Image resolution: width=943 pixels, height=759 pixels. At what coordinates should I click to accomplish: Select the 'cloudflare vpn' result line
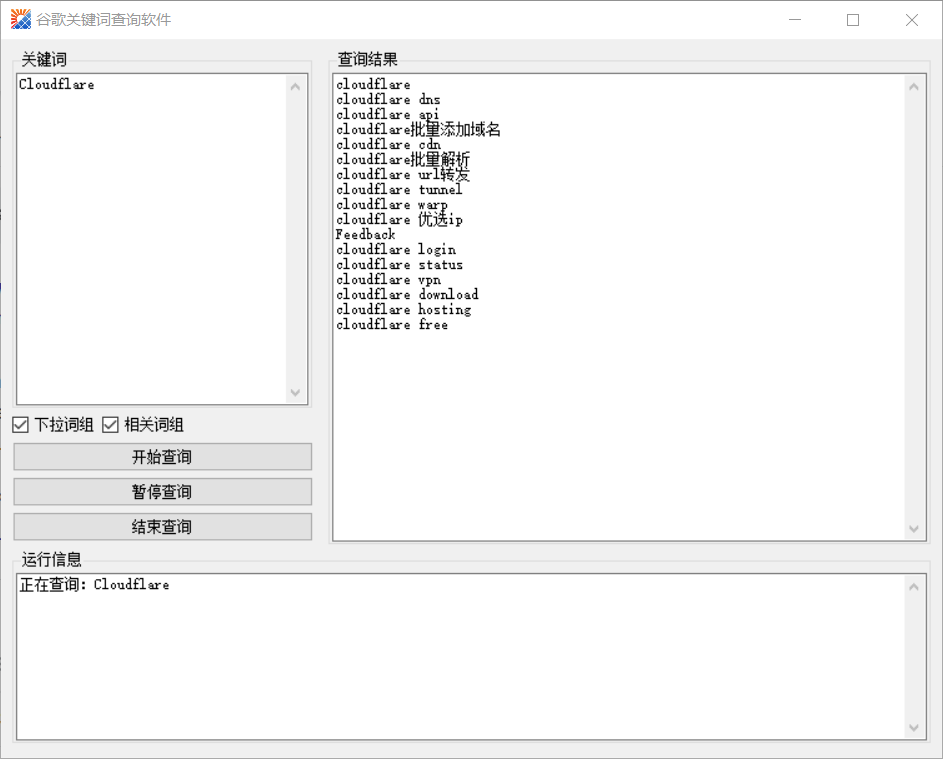[x=388, y=280]
